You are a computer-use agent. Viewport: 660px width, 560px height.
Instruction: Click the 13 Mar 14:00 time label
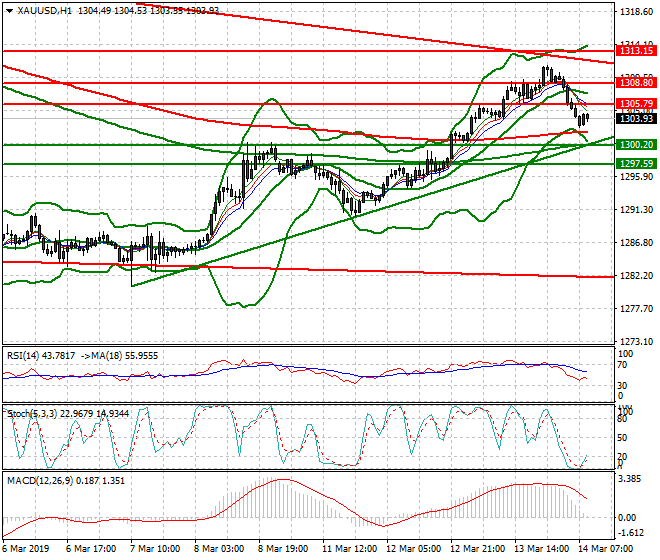click(541, 549)
